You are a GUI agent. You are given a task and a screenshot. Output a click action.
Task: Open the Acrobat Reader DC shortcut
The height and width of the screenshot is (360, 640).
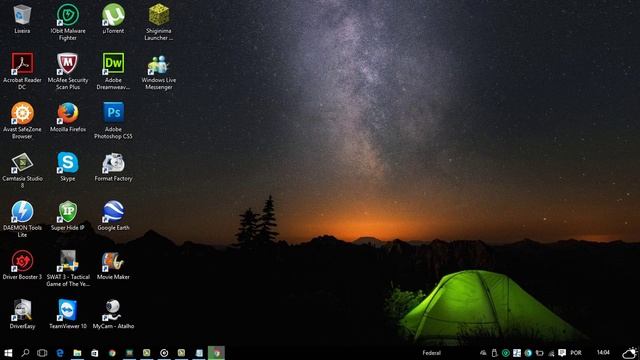[x=22, y=71]
